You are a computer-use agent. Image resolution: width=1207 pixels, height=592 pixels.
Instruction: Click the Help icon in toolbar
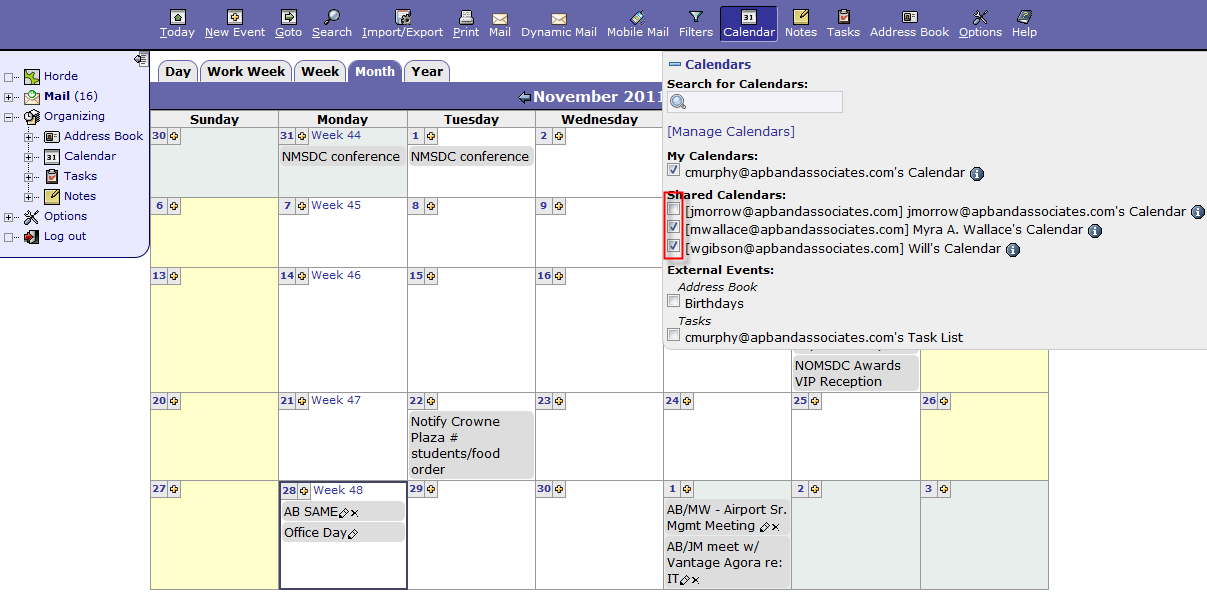click(x=1024, y=17)
